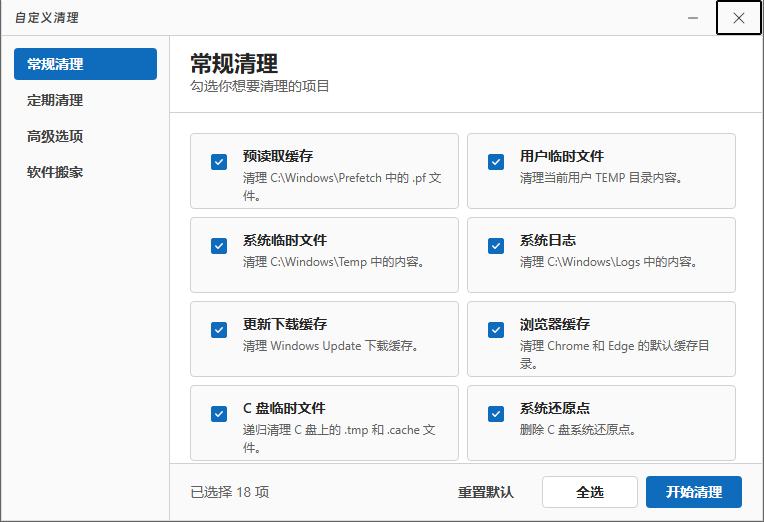Click the 勾选你想要清理的项目 subtitle

point(260,86)
